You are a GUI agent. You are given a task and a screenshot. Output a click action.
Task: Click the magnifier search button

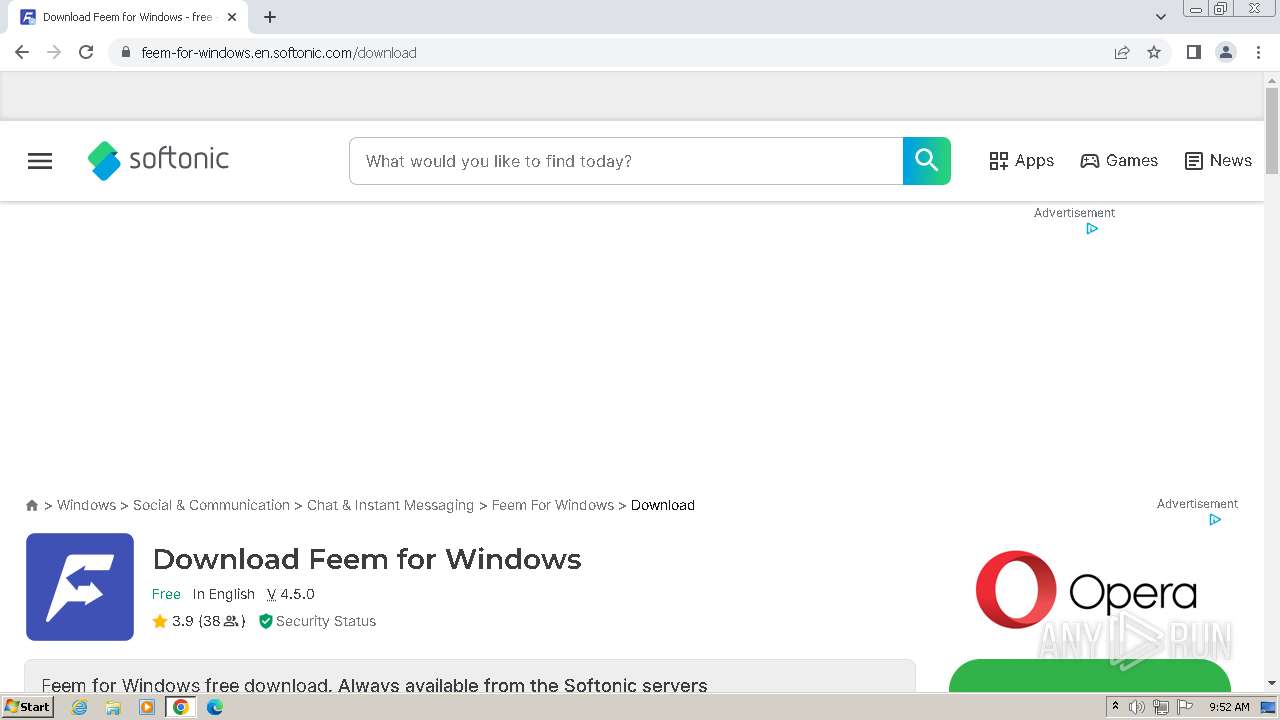(x=927, y=161)
